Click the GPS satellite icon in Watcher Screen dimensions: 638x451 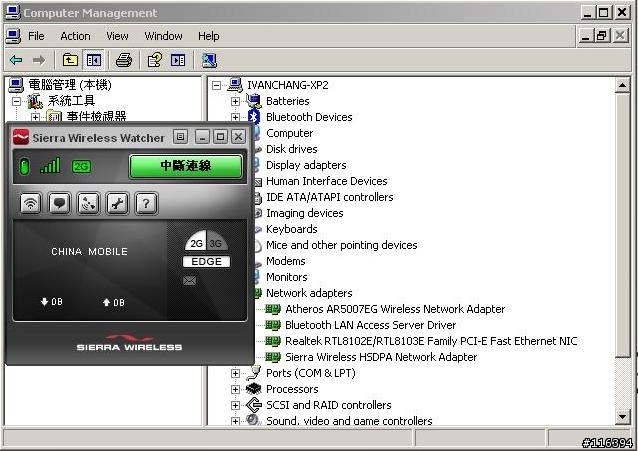pyautogui.click(x=88, y=203)
